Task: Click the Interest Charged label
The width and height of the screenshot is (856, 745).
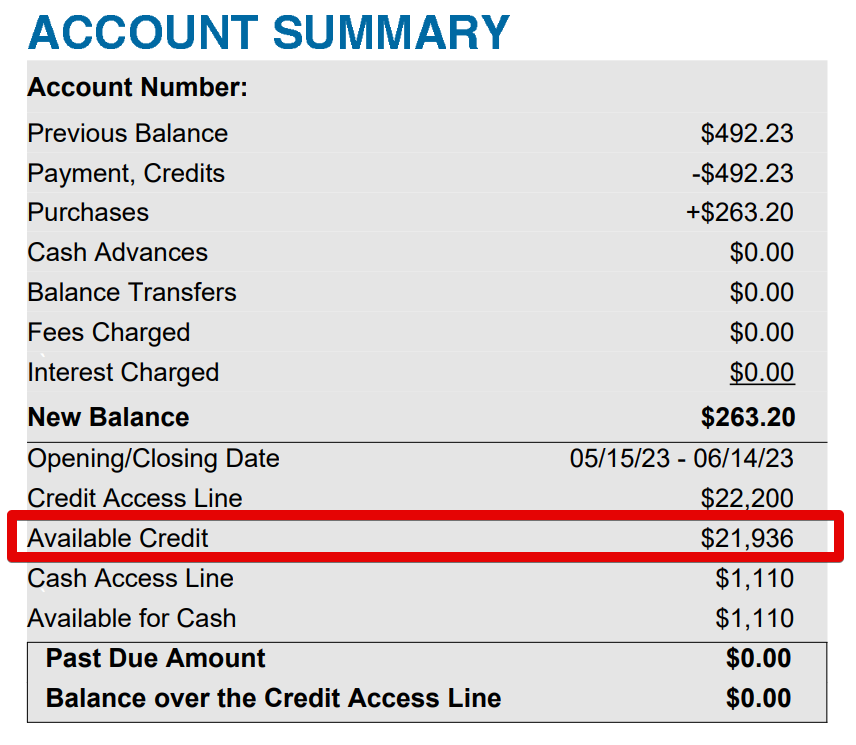Action: click(123, 373)
